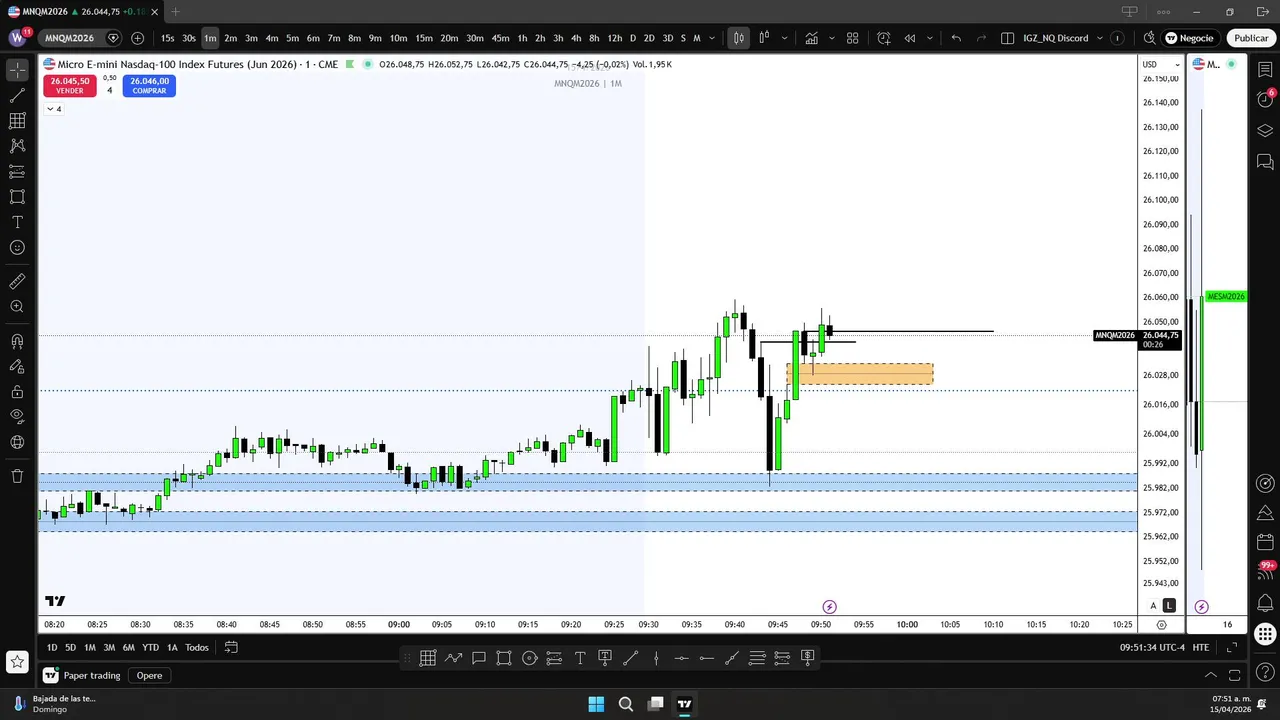Expand the indicators favorites dropdown arrow
The height and width of the screenshot is (720, 1280).
(830, 38)
